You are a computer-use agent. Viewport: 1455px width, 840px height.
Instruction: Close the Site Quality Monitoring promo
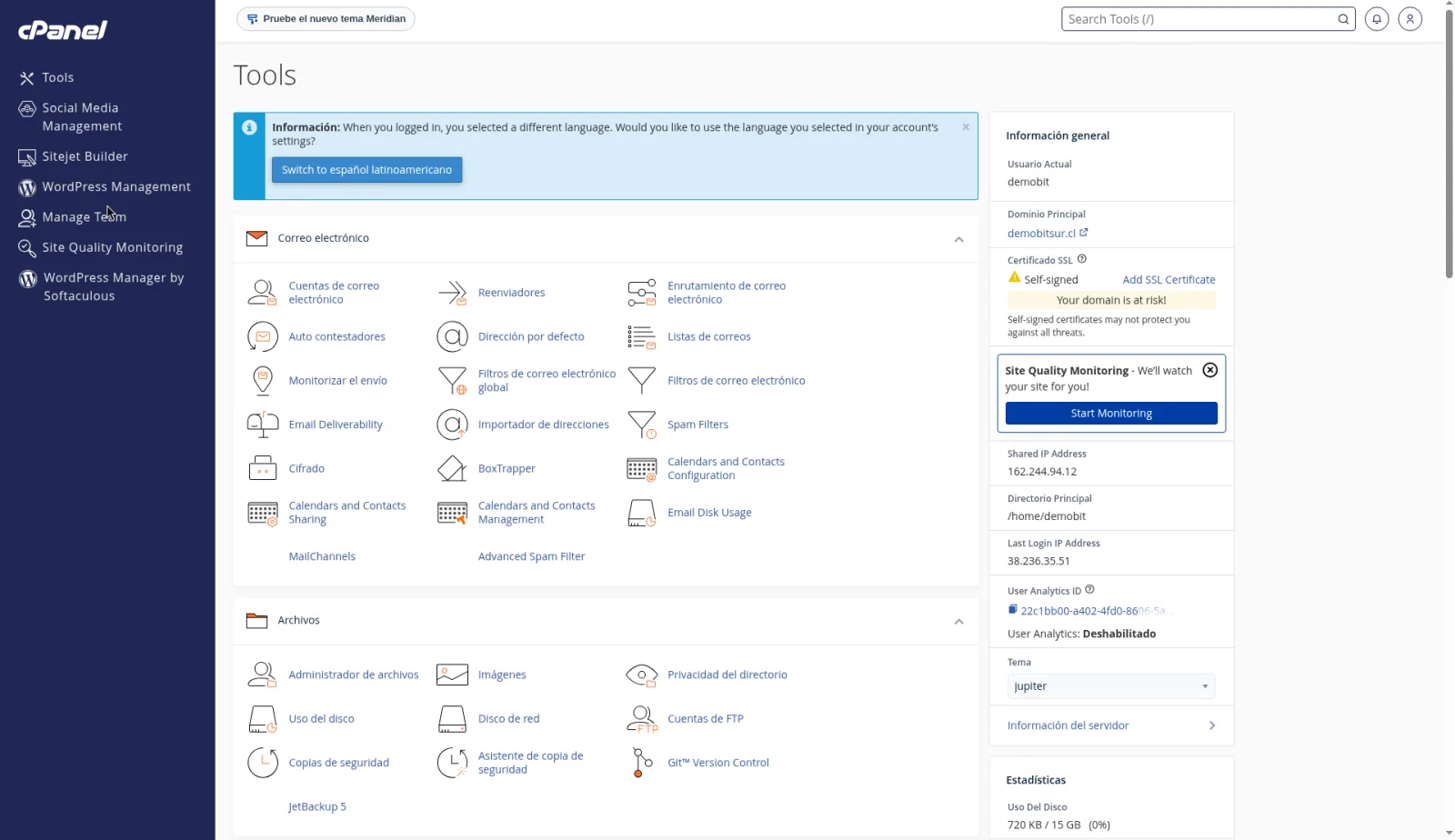pyautogui.click(x=1209, y=370)
